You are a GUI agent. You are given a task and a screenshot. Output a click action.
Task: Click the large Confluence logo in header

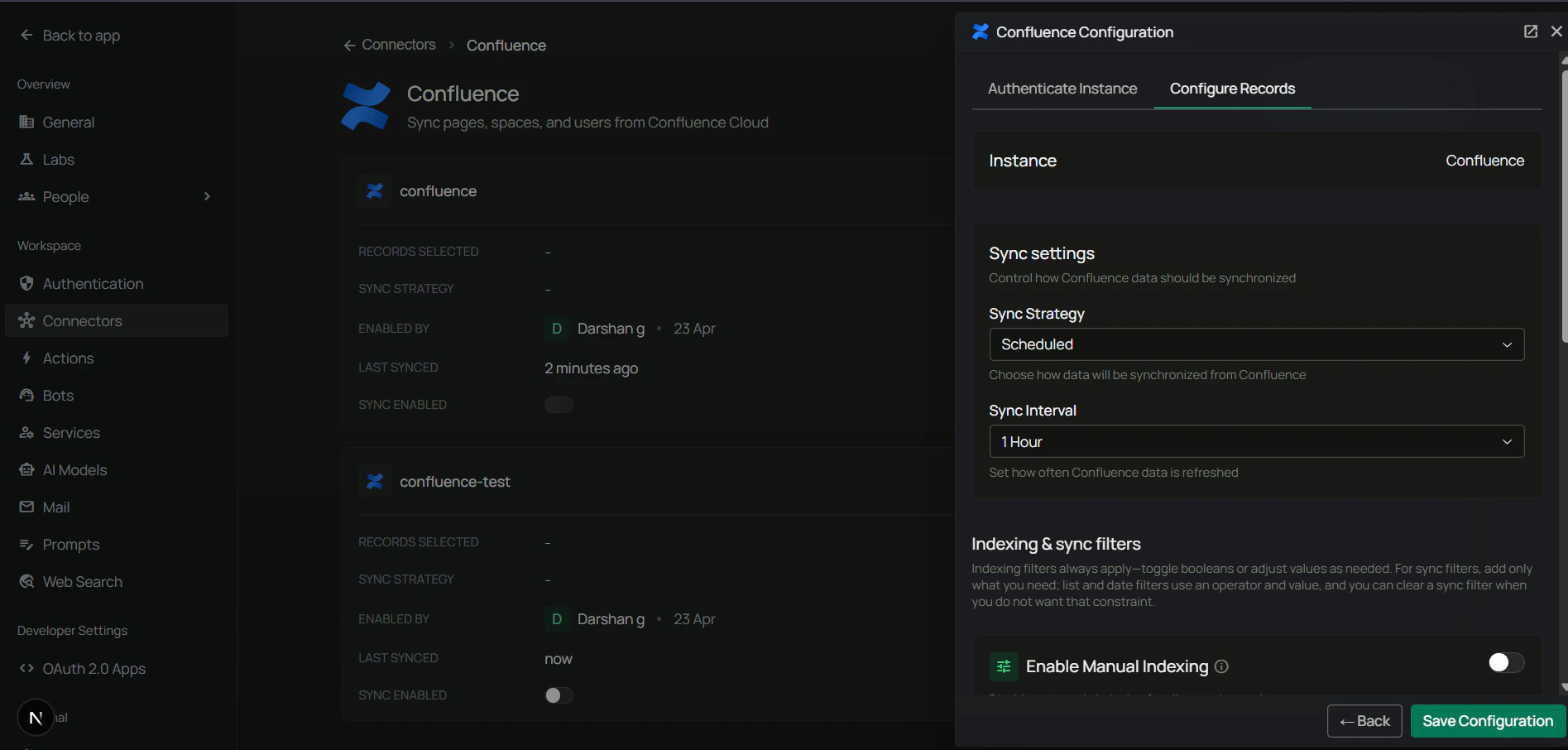366,106
